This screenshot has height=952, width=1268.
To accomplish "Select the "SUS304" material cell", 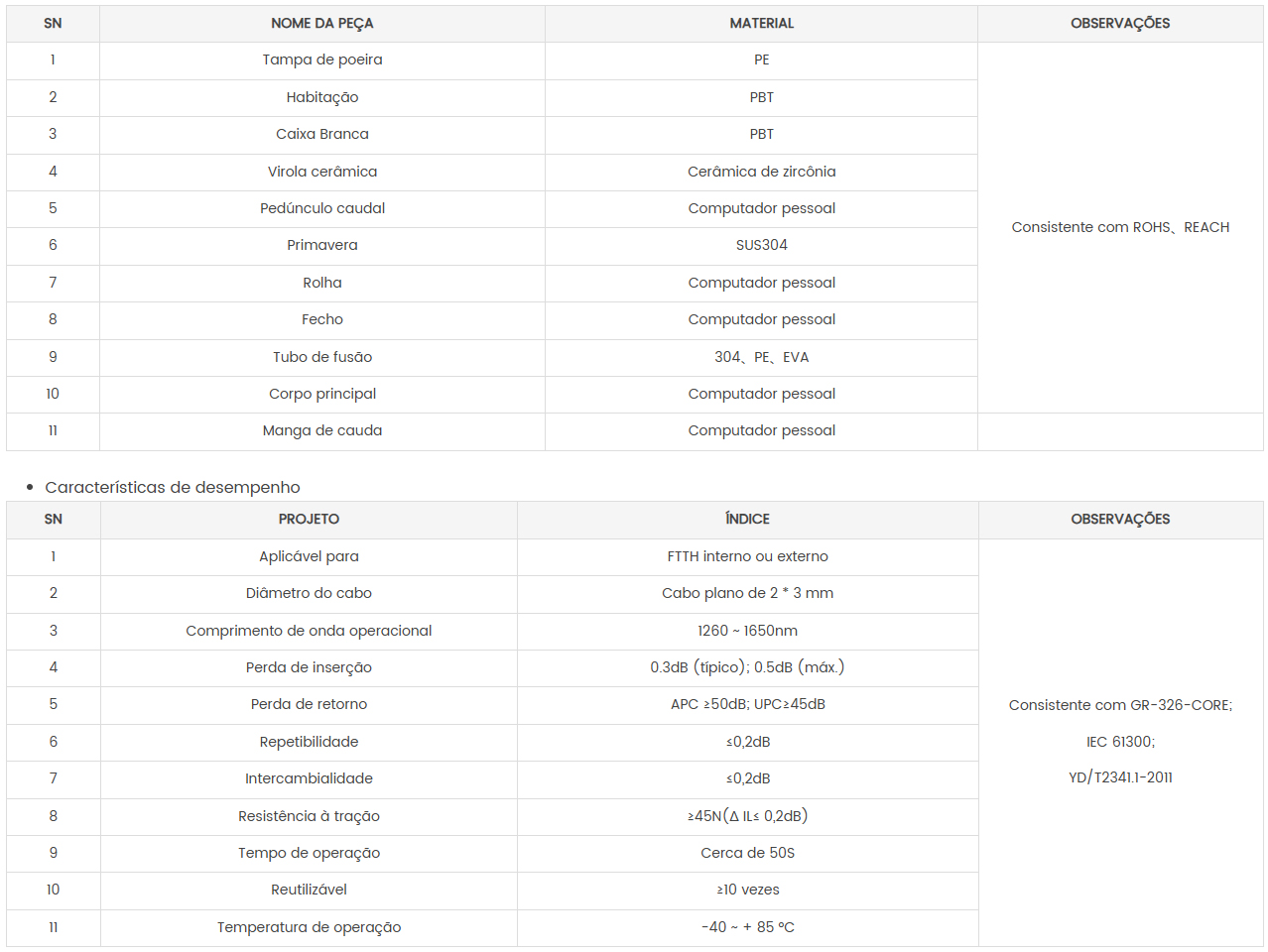I will pyautogui.click(x=761, y=245).
